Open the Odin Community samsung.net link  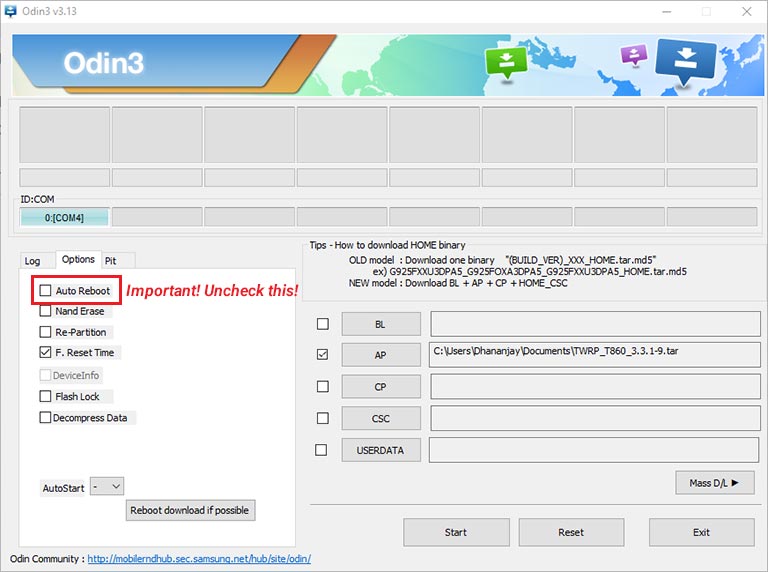click(x=199, y=559)
